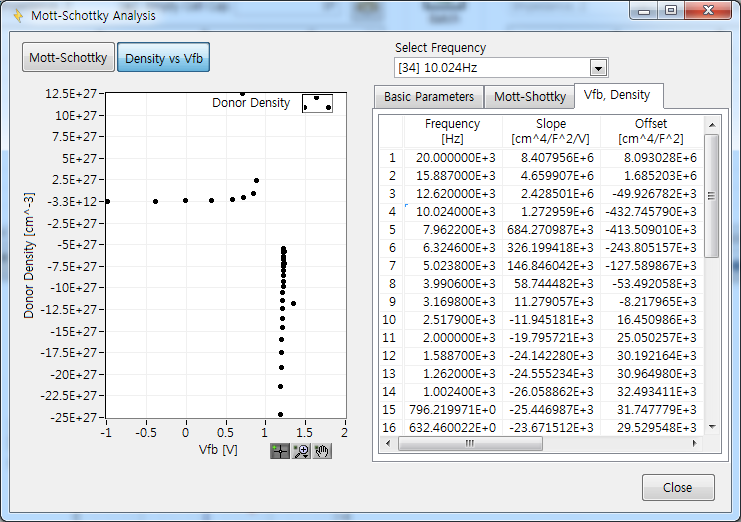Open the Select Frequency dropdown arrow
This screenshot has height=522, width=741.
598,68
